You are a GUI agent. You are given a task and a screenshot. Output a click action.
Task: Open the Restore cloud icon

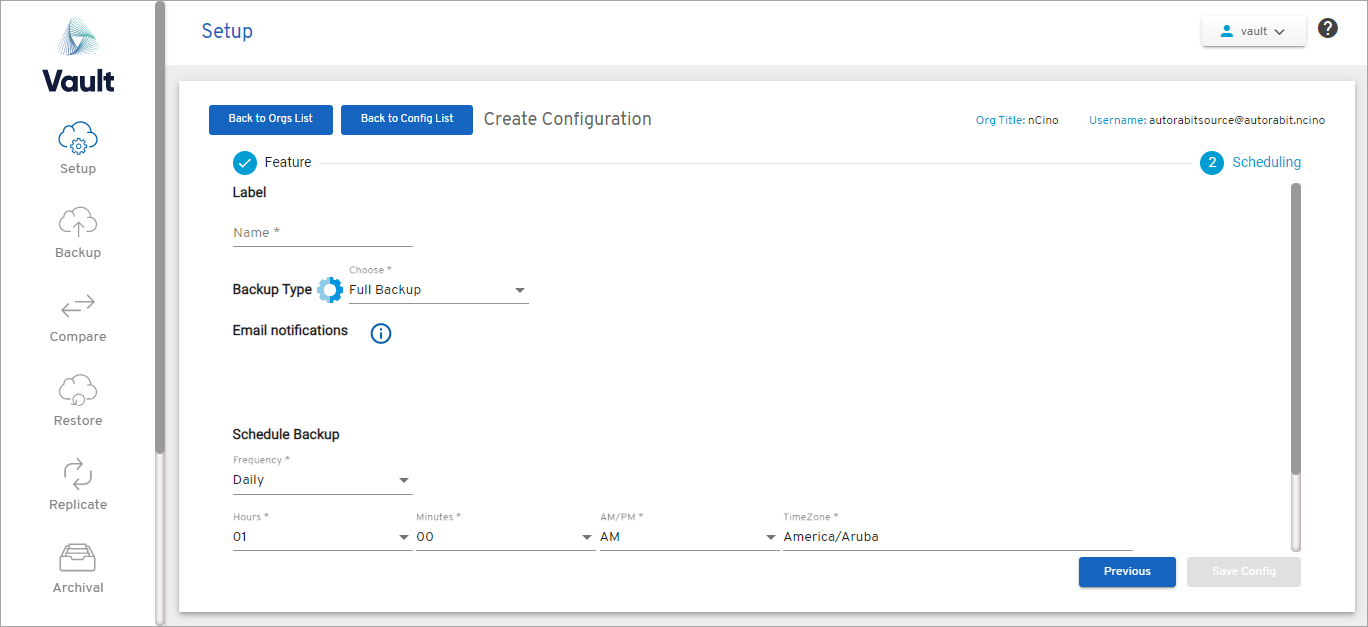click(x=78, y=390)
